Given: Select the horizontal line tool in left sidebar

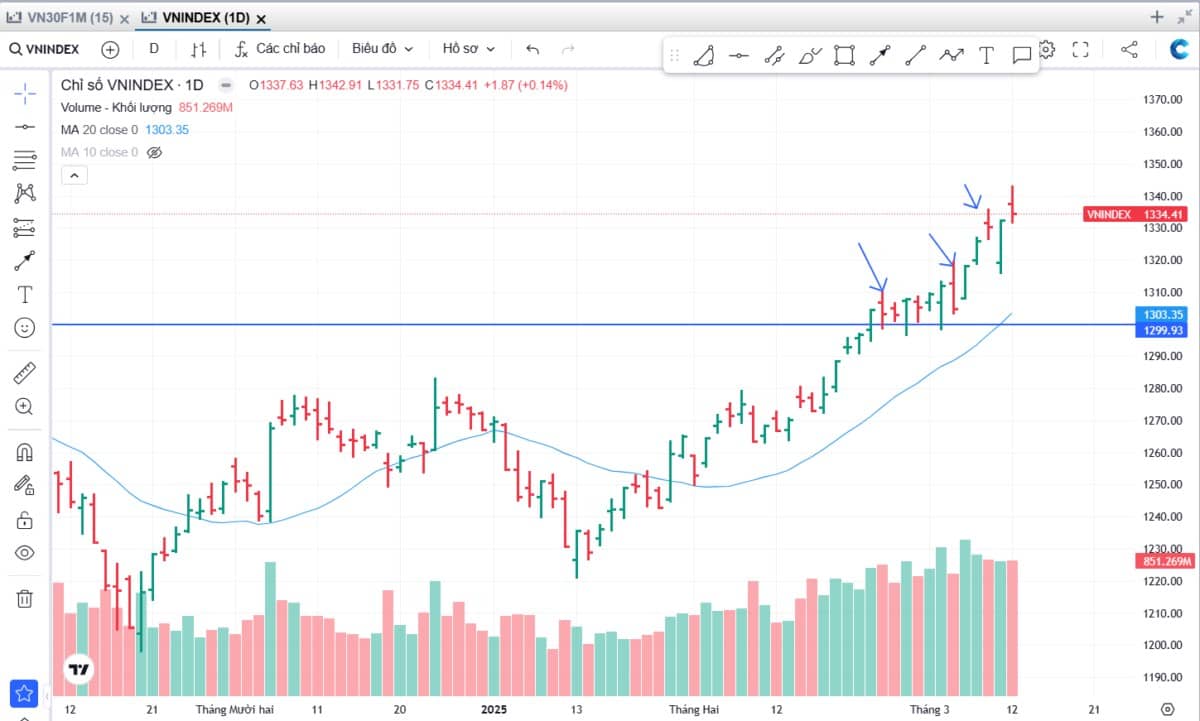Looking at the screenshot, I should 25,127.
